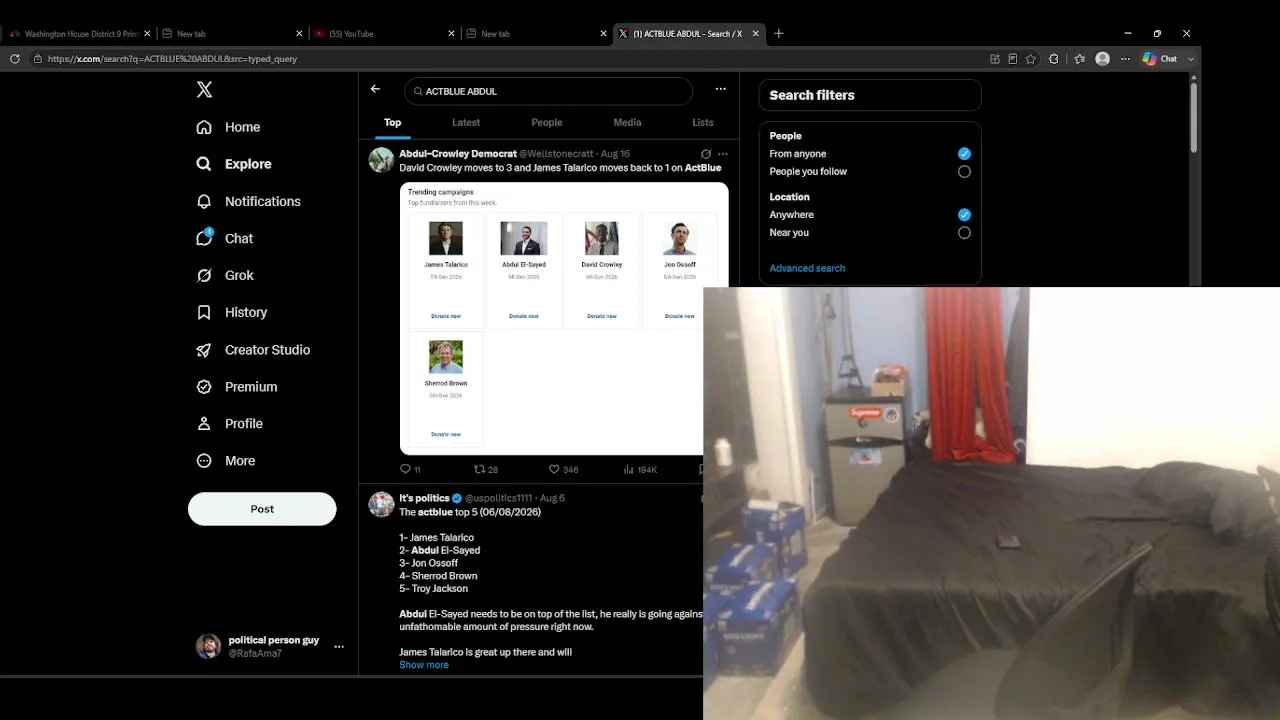Open the @uspolitics1111 profile handle
This screenshot has height=720, width=1280.
[x=498, y=498]
